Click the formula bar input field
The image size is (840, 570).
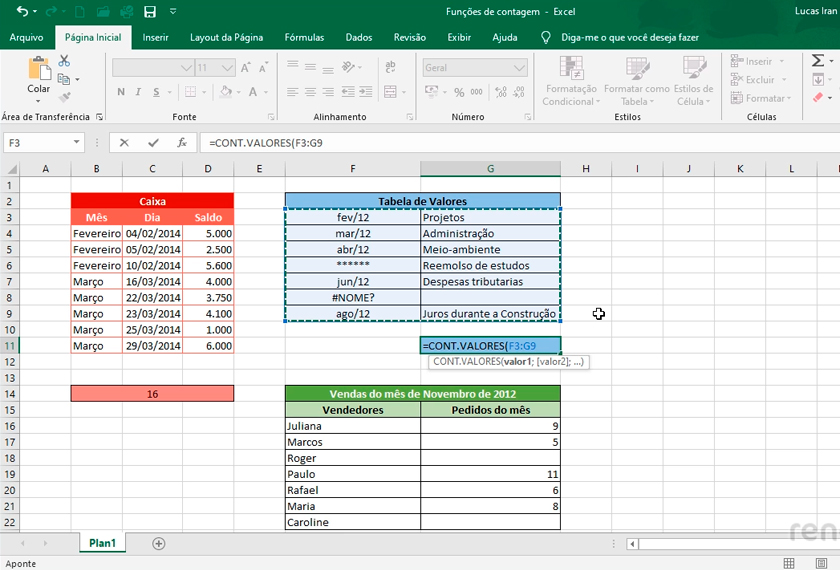[500, 143]
